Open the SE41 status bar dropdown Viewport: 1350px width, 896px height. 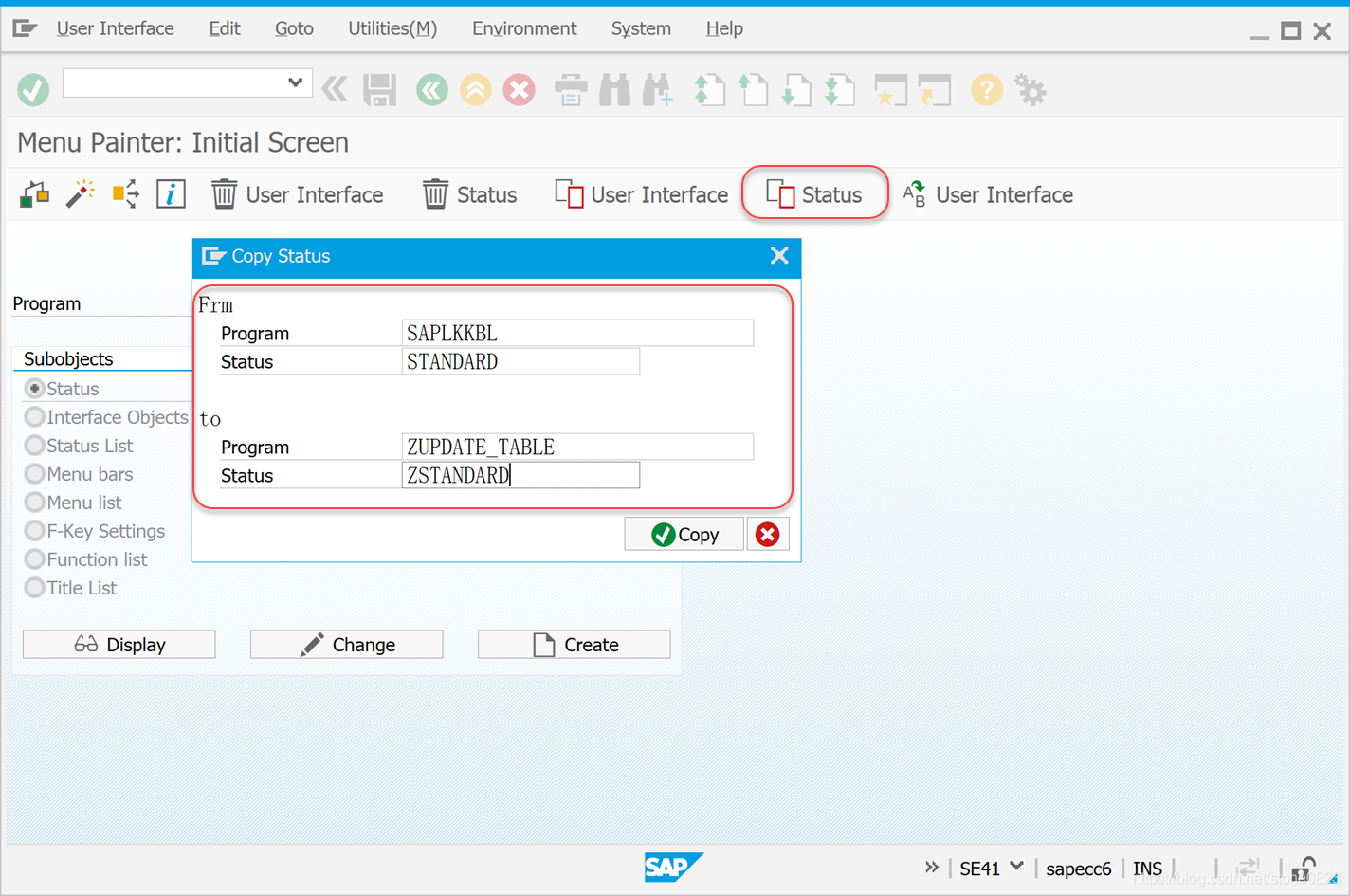(1016, 867)
